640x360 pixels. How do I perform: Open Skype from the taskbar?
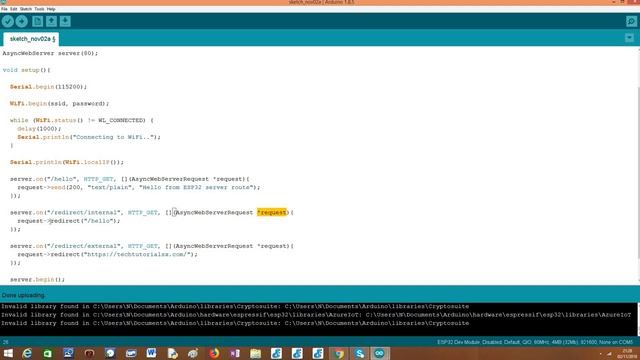click(x=359, y=353)
